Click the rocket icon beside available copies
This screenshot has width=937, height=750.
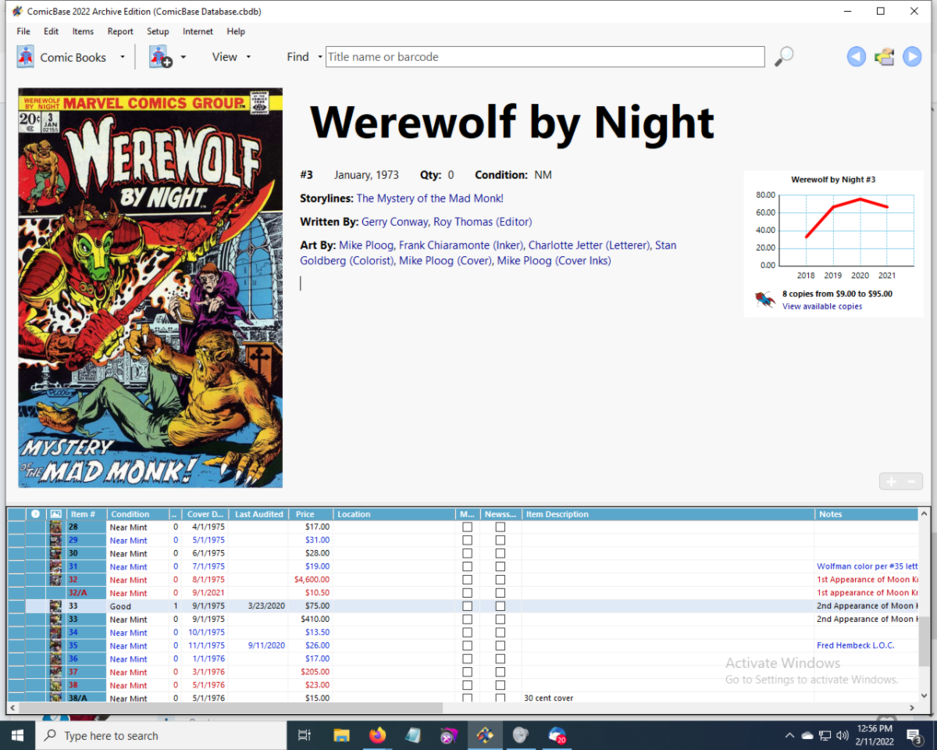[765, 299]
